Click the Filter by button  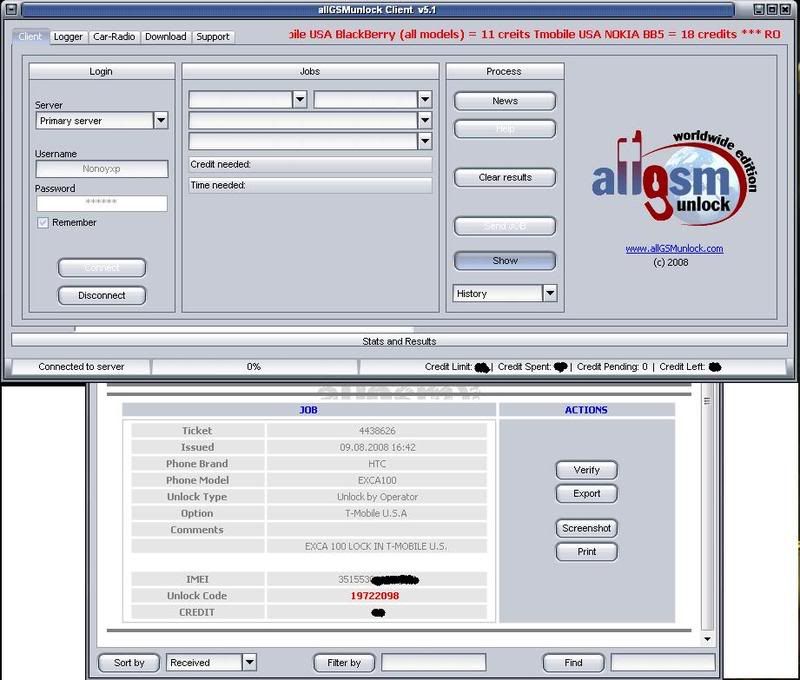pos(344,663)
